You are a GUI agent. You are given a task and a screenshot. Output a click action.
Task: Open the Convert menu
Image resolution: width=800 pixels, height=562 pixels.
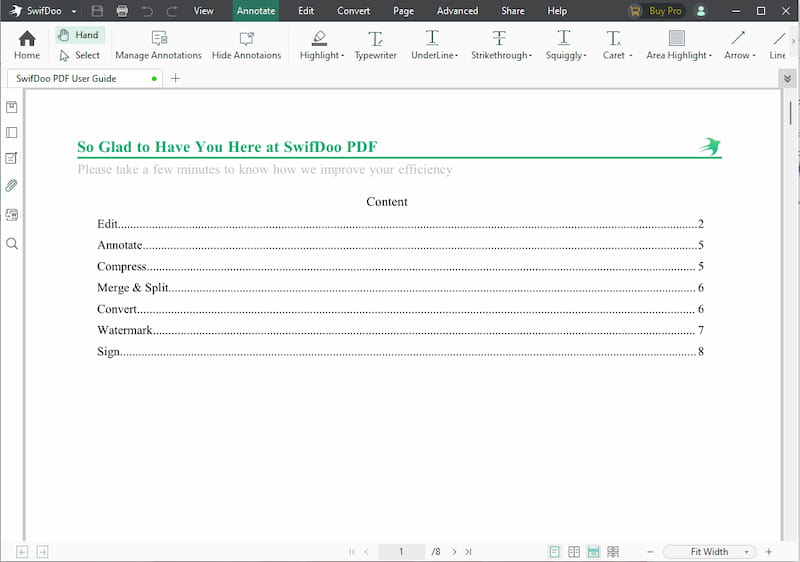354,11
